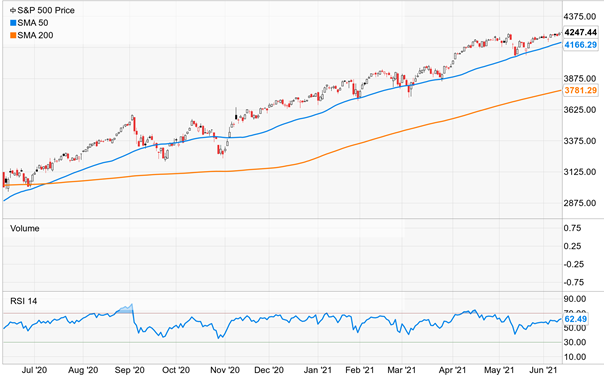Click the Dec '20 date axis label

(x=269, y=370)
